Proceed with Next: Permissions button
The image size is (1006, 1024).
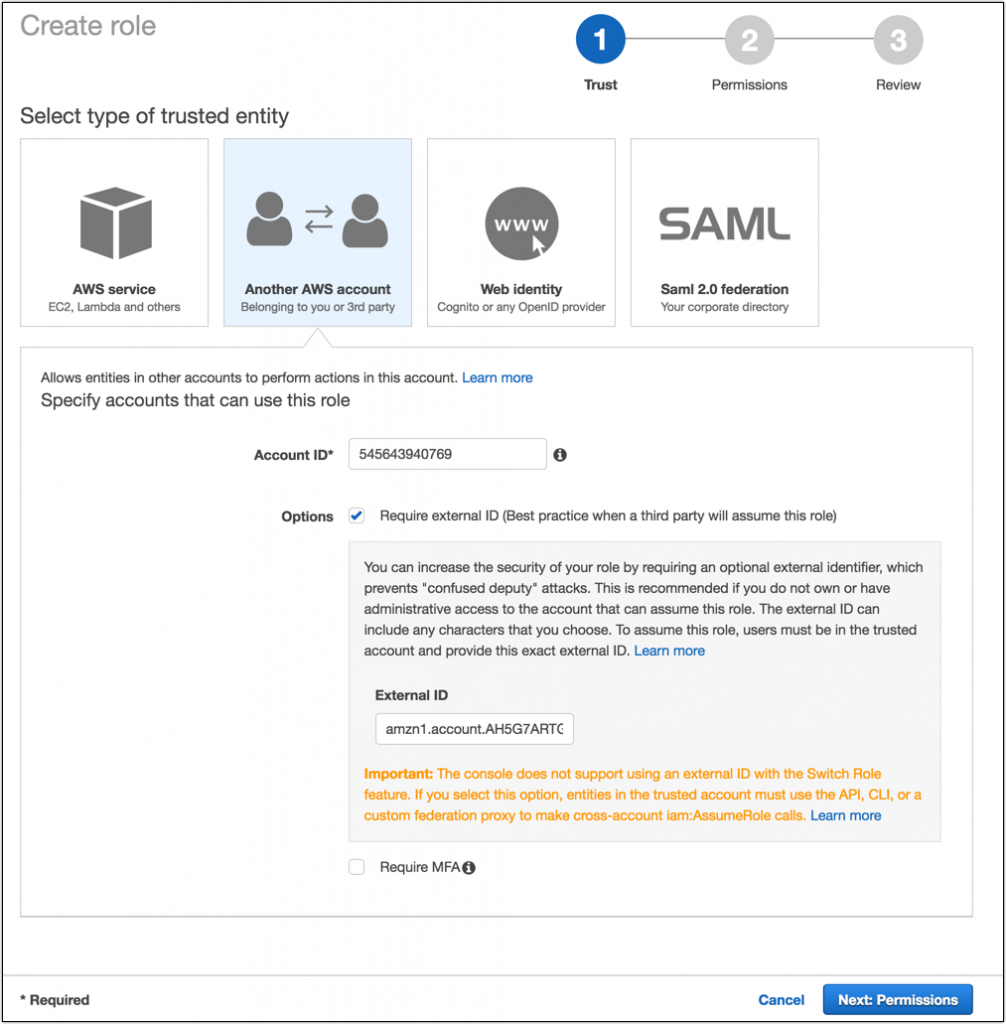(x=898, y=1000)
